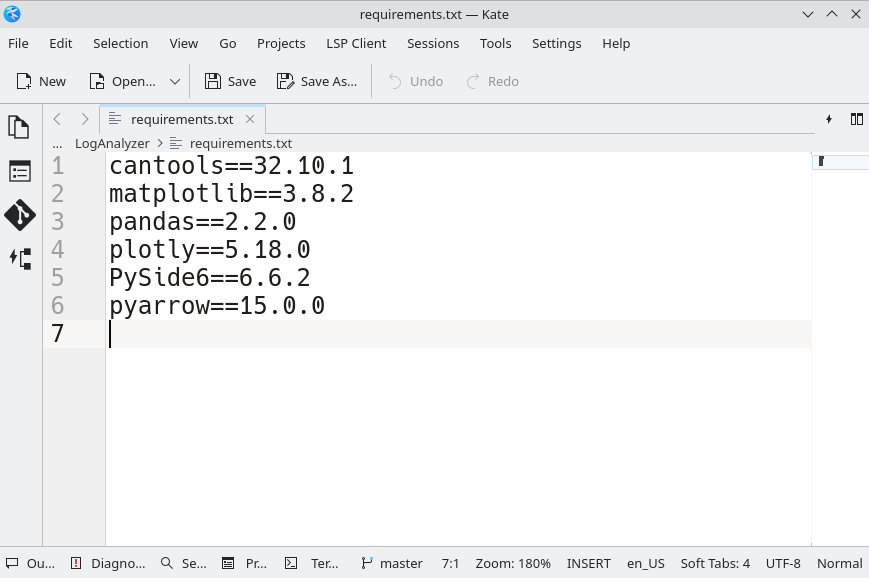Click the Quick Open lightning icon
The image size is (869, 578).
[829, 119]
